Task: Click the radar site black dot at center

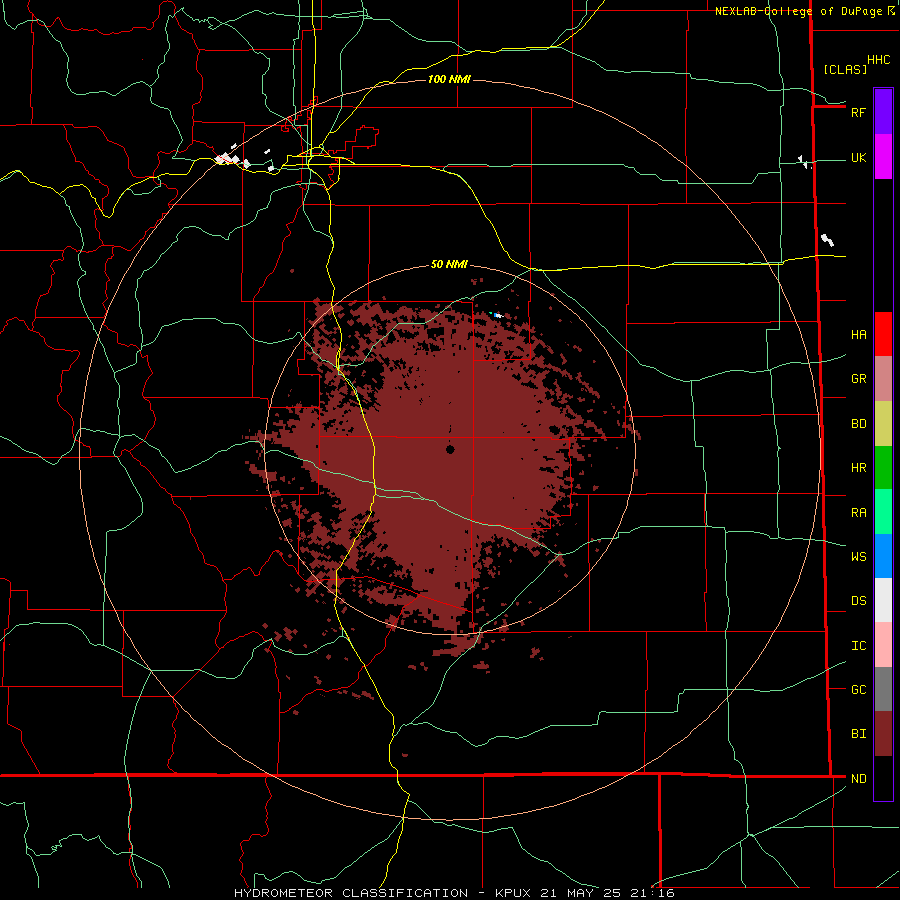Action: (450, 449)
